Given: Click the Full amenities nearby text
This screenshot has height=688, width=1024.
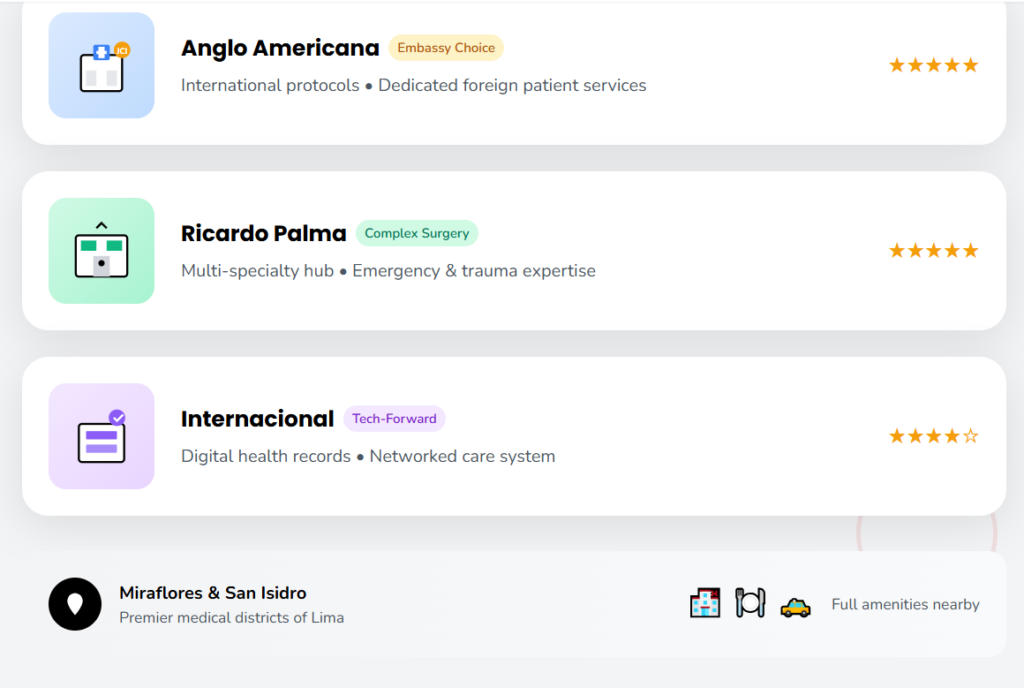Looking at the screenshot, I should [x=905, y=604].
